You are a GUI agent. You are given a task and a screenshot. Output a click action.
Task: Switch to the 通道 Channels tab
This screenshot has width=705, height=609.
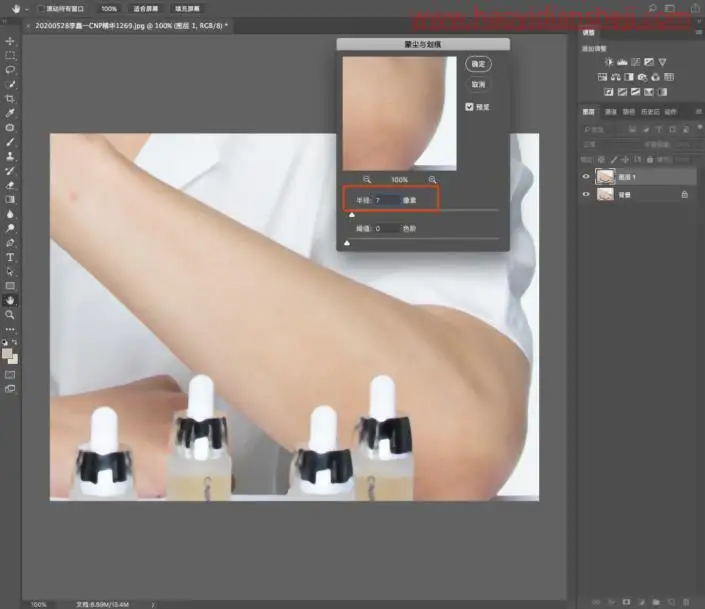tap(610, 112)
